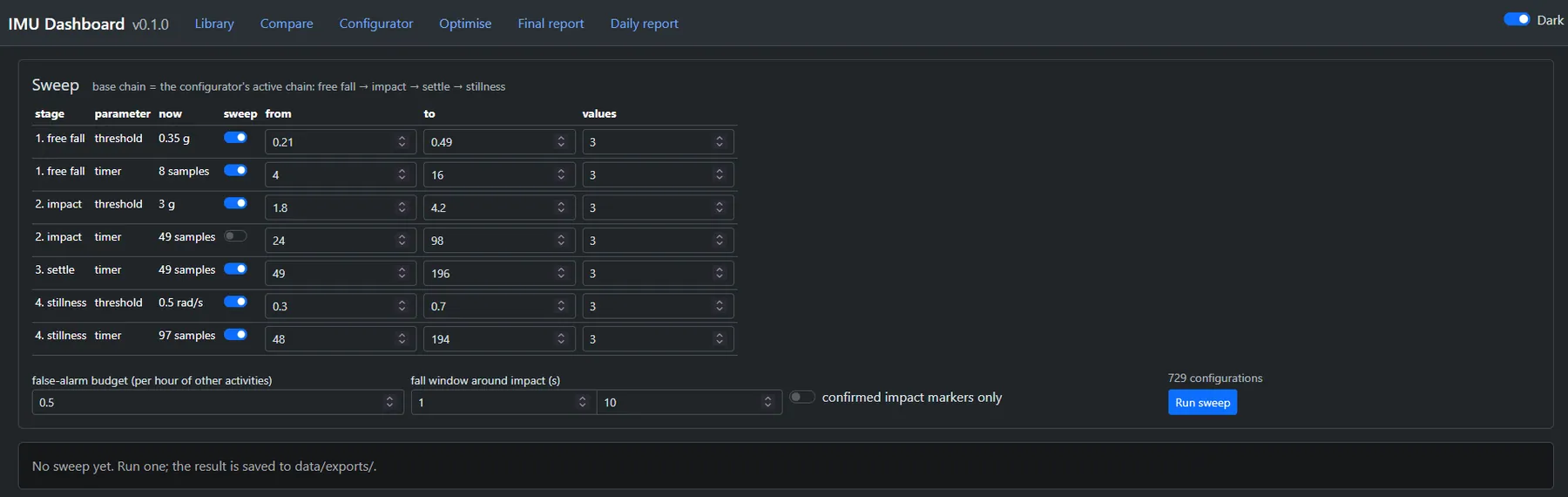Click stepper arrows on settle timer values
1568x497 pixels.
[x=720, y=273]
